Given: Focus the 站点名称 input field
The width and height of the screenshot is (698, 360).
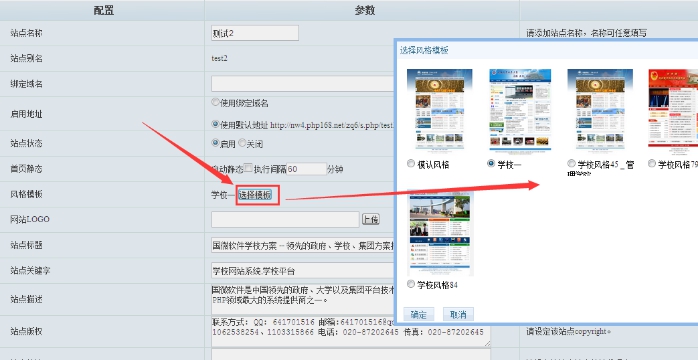Looking at the screenshot, I should (x=255, y=33).
